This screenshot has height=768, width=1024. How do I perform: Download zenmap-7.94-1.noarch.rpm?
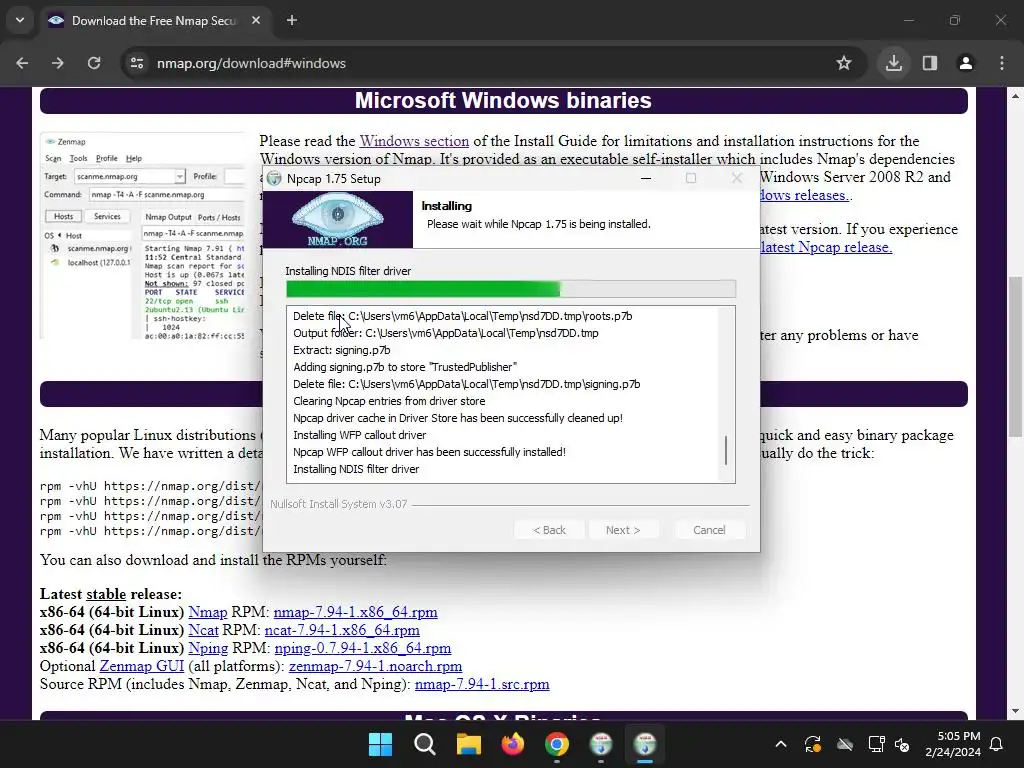[376, 666]
